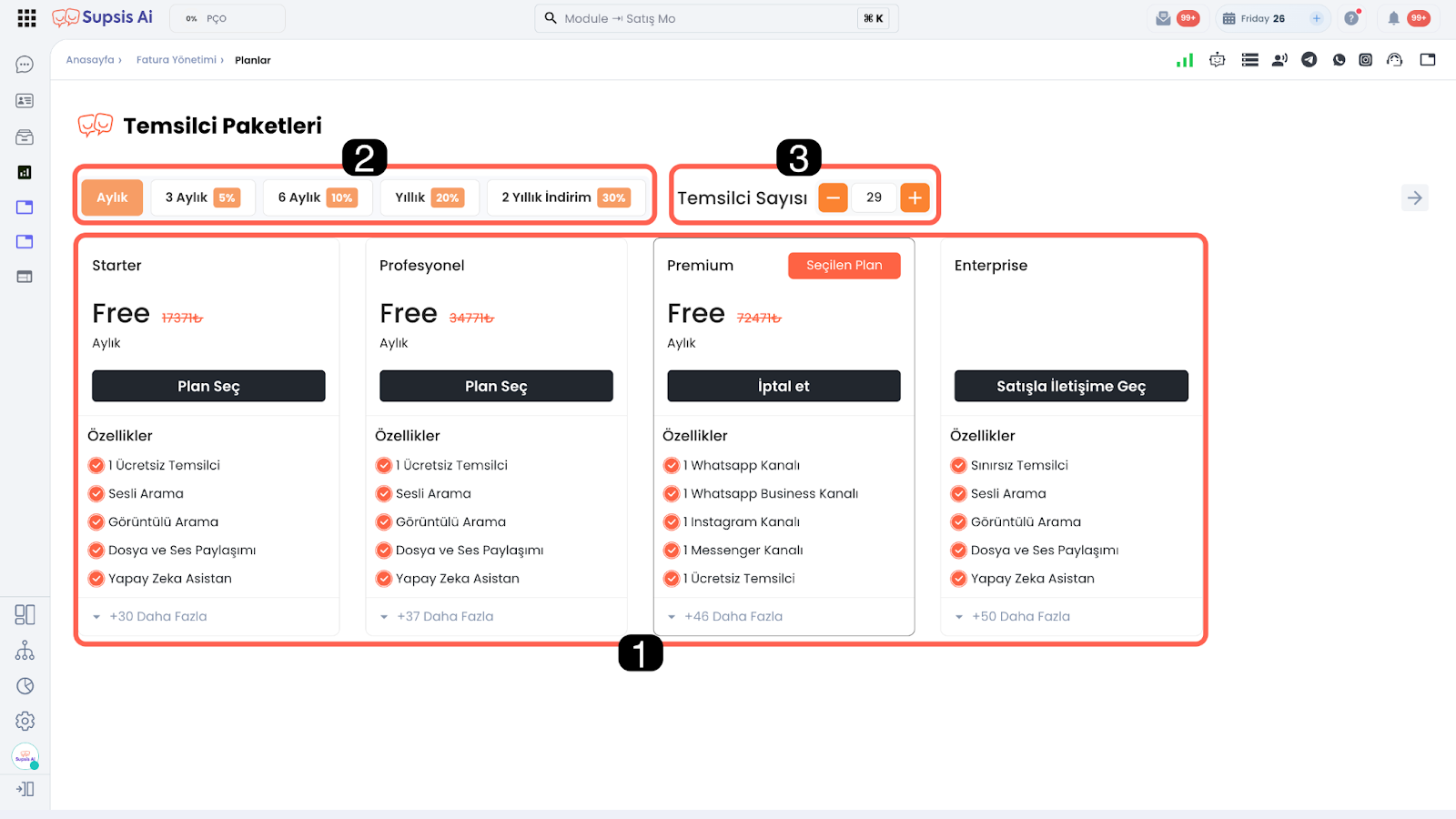Expand +50 Daha Fazla under Enterprise
Screen dimensions: 1456x819
click(x=1020, y=616)
